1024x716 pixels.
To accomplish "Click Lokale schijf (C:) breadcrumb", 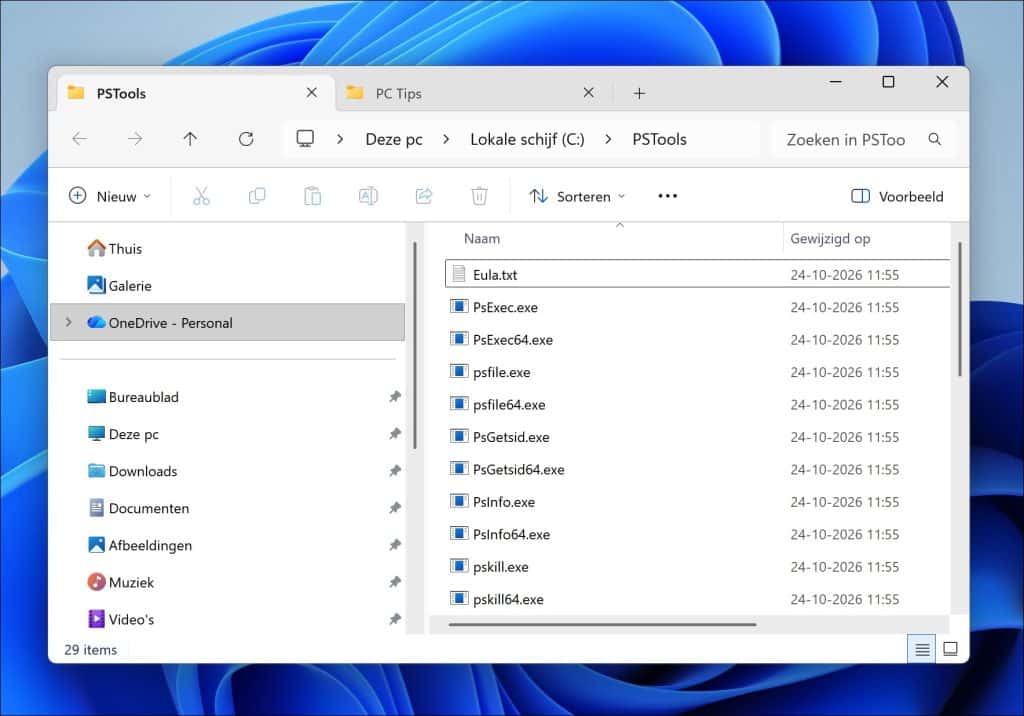I will pyautogui.click(x=527, y=139).
